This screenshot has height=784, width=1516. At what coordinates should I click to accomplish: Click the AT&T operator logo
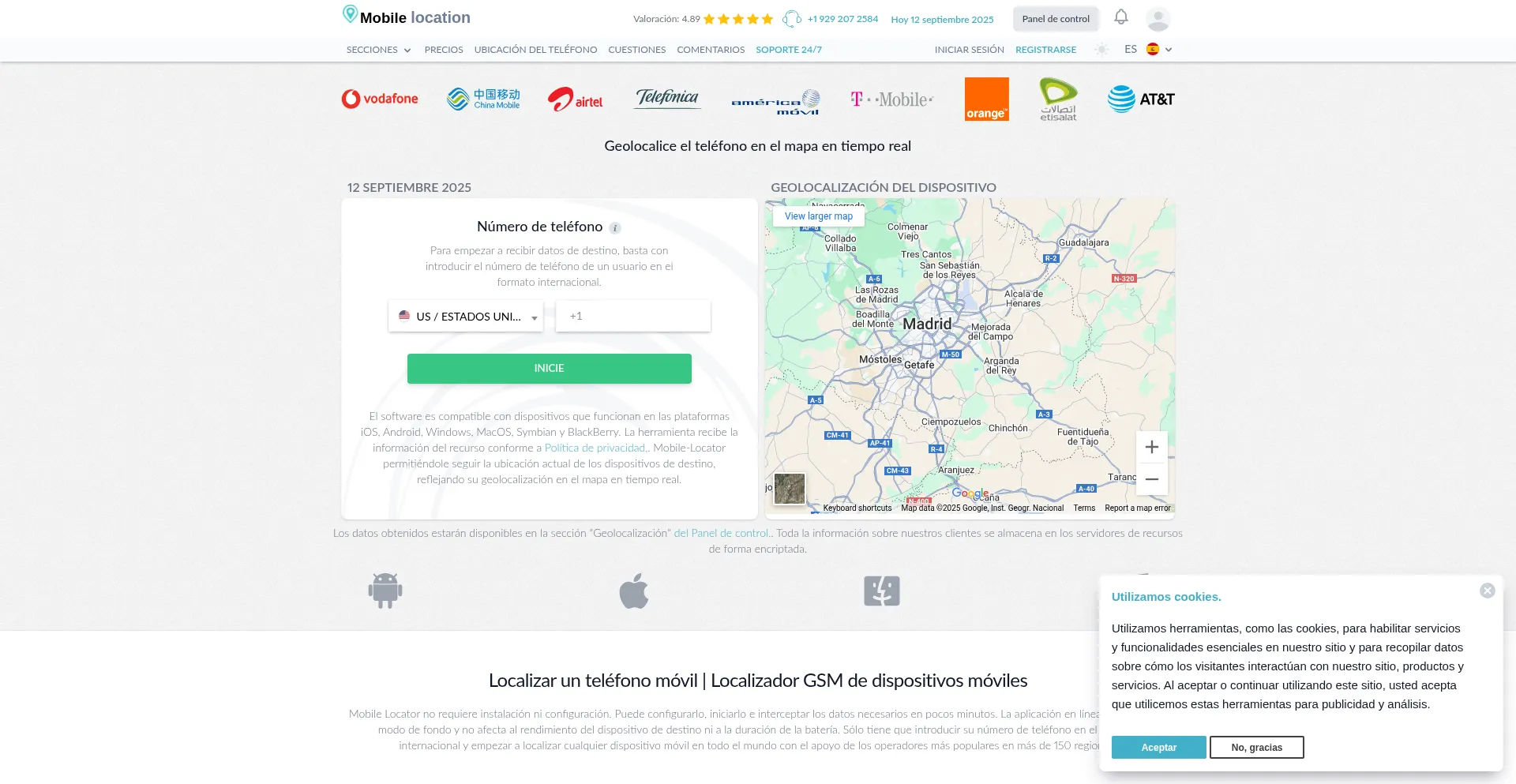click(x=1141, y=99)
